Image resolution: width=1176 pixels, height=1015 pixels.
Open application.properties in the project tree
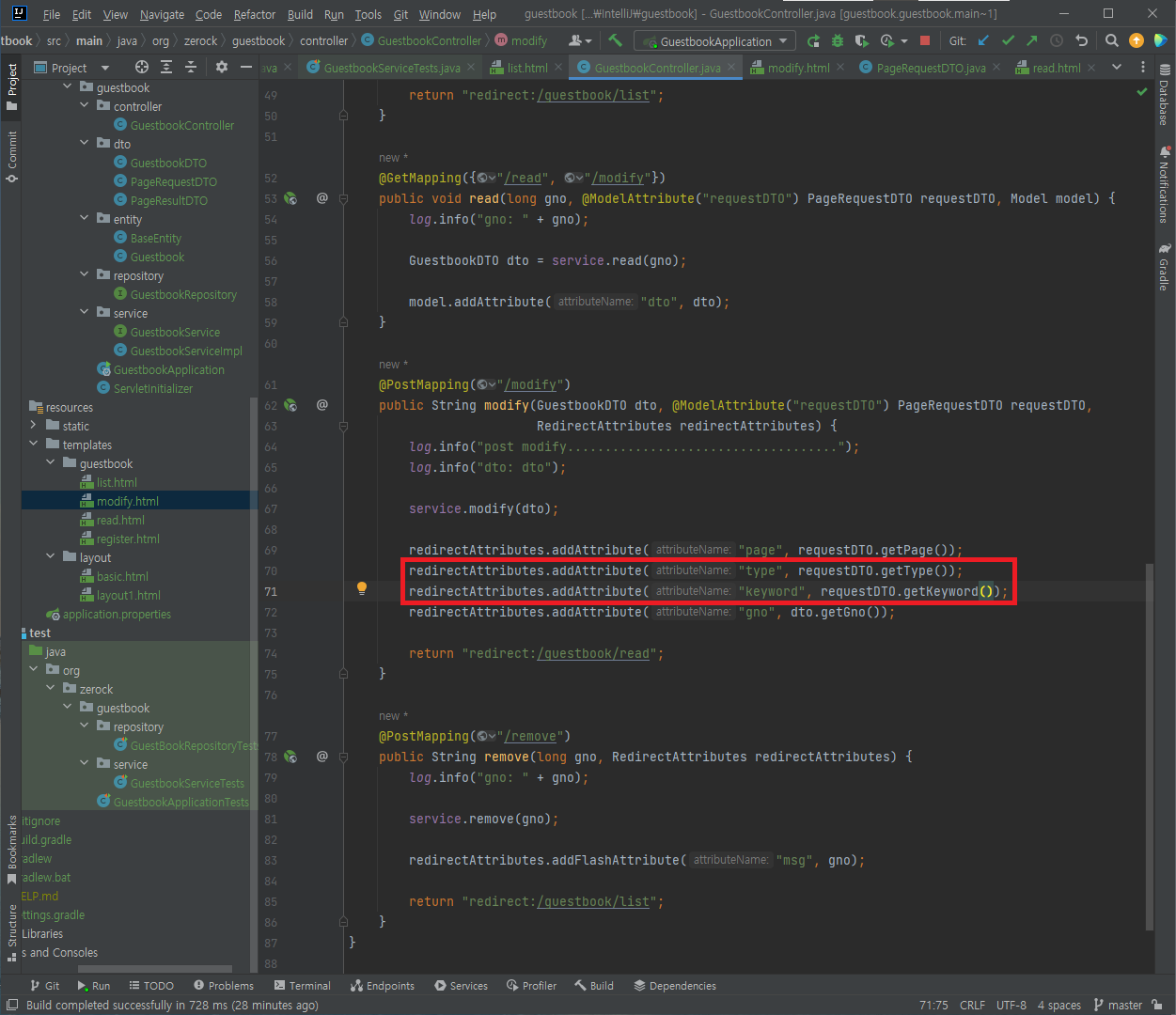tap(117, 614)
